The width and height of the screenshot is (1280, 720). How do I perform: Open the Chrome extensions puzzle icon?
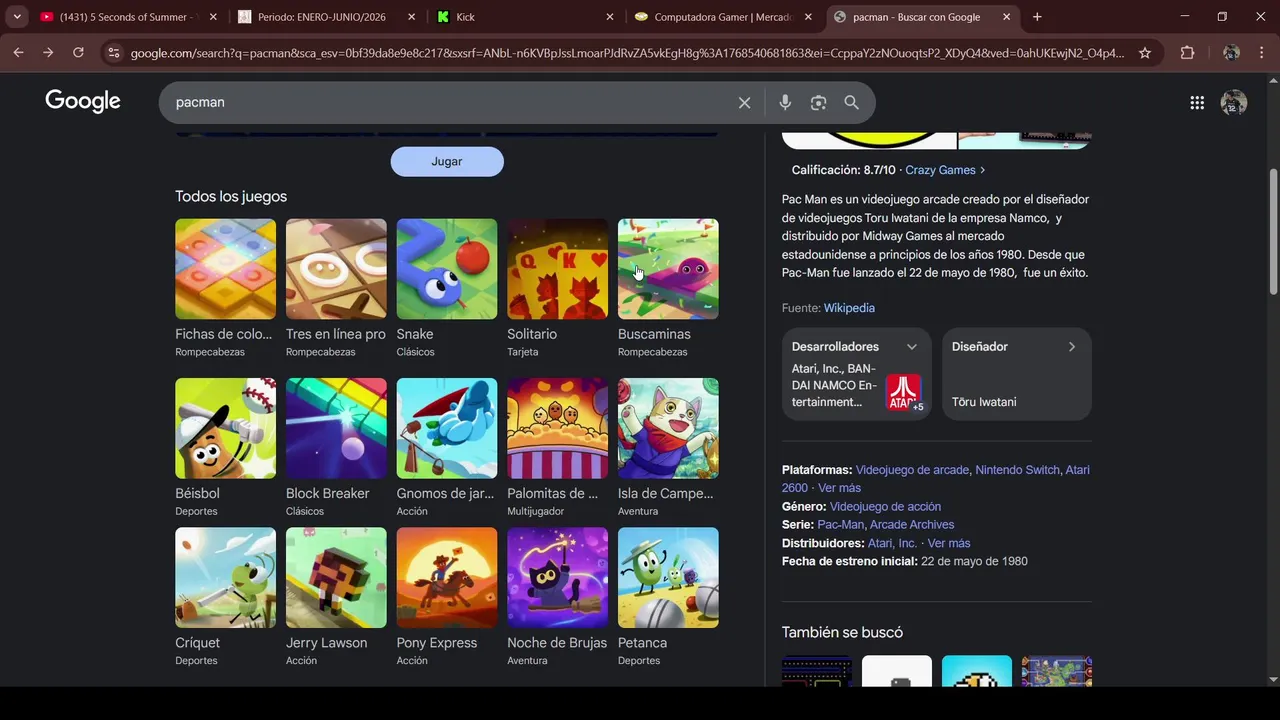[1187, 53]
